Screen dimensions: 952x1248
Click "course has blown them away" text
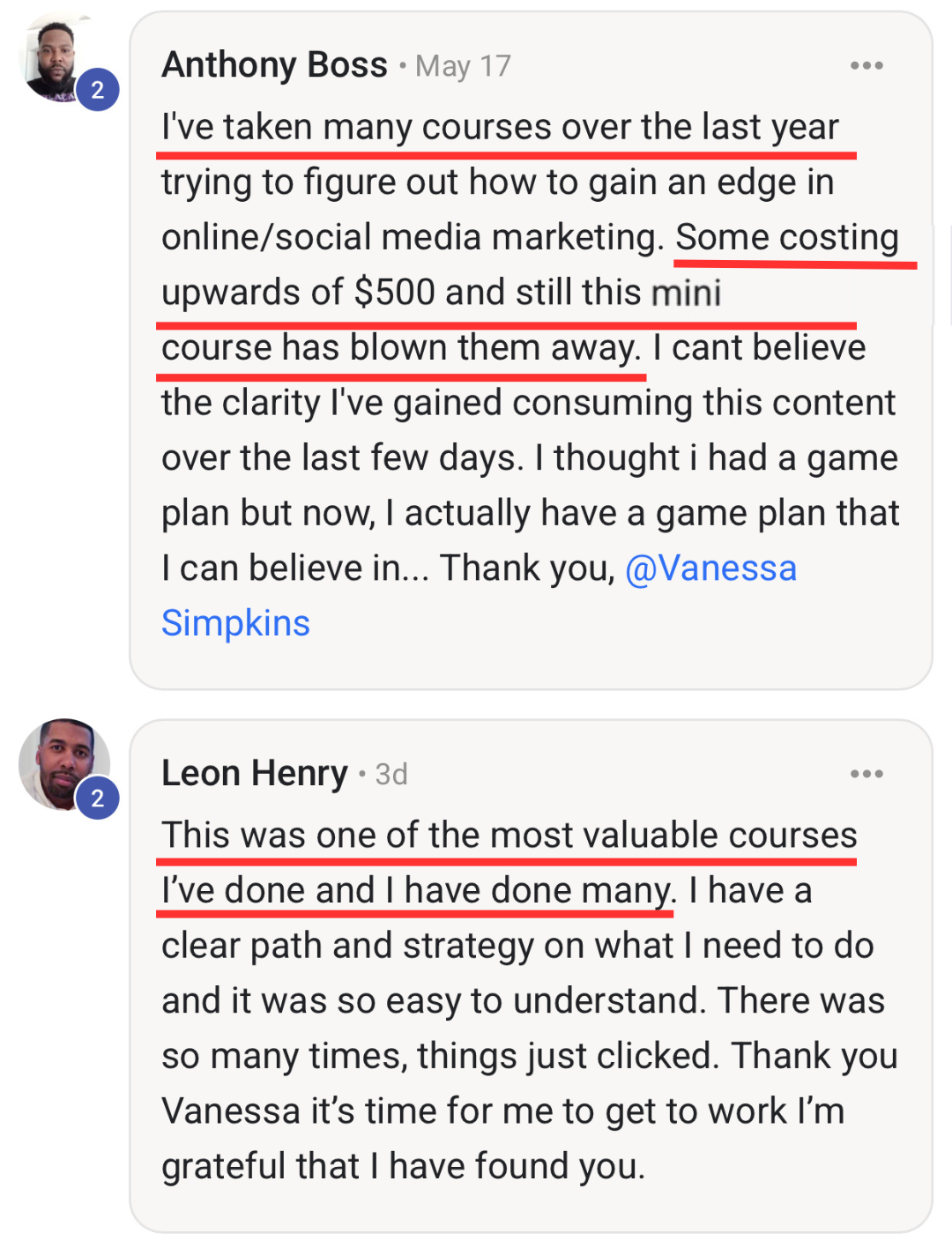point(401,348)
